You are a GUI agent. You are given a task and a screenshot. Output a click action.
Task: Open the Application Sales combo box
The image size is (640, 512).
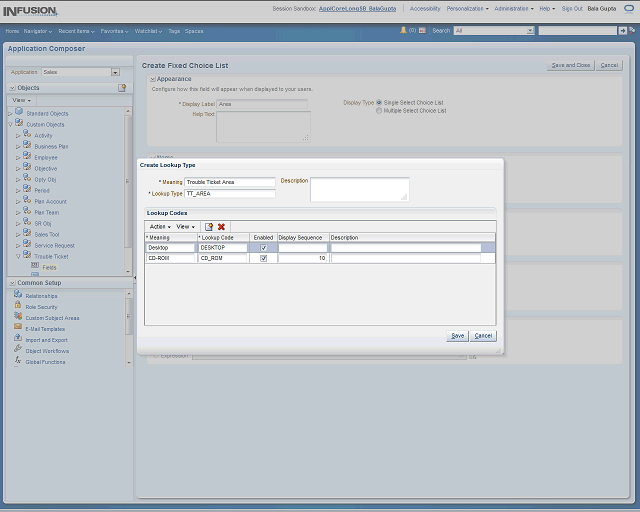(x=115, y=72)
